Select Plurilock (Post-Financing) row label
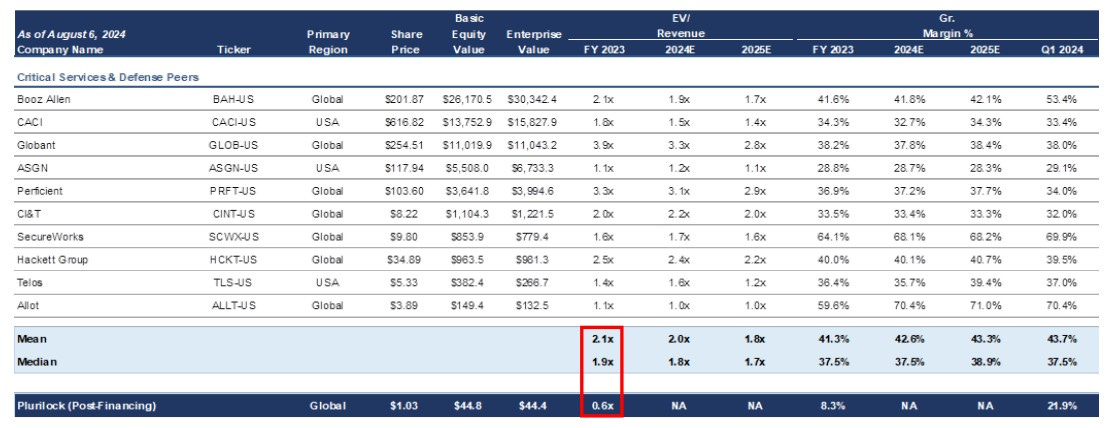Image resolution: width=1115 pixels, height=428 pixels. (86, 406)
